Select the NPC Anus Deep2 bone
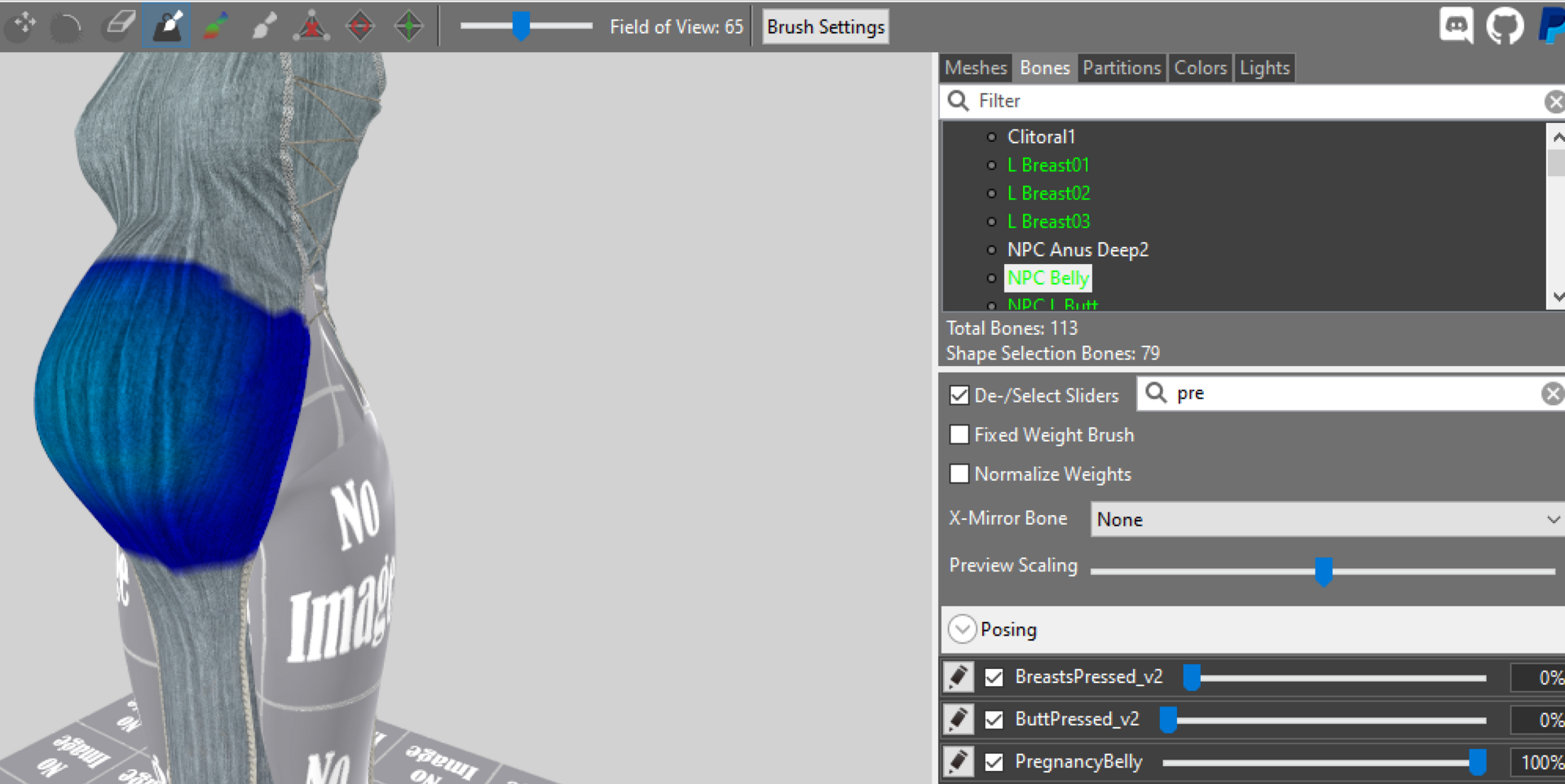This screenshot has height=784, width=1565. pyautogui.click(x=1078, y=249)
